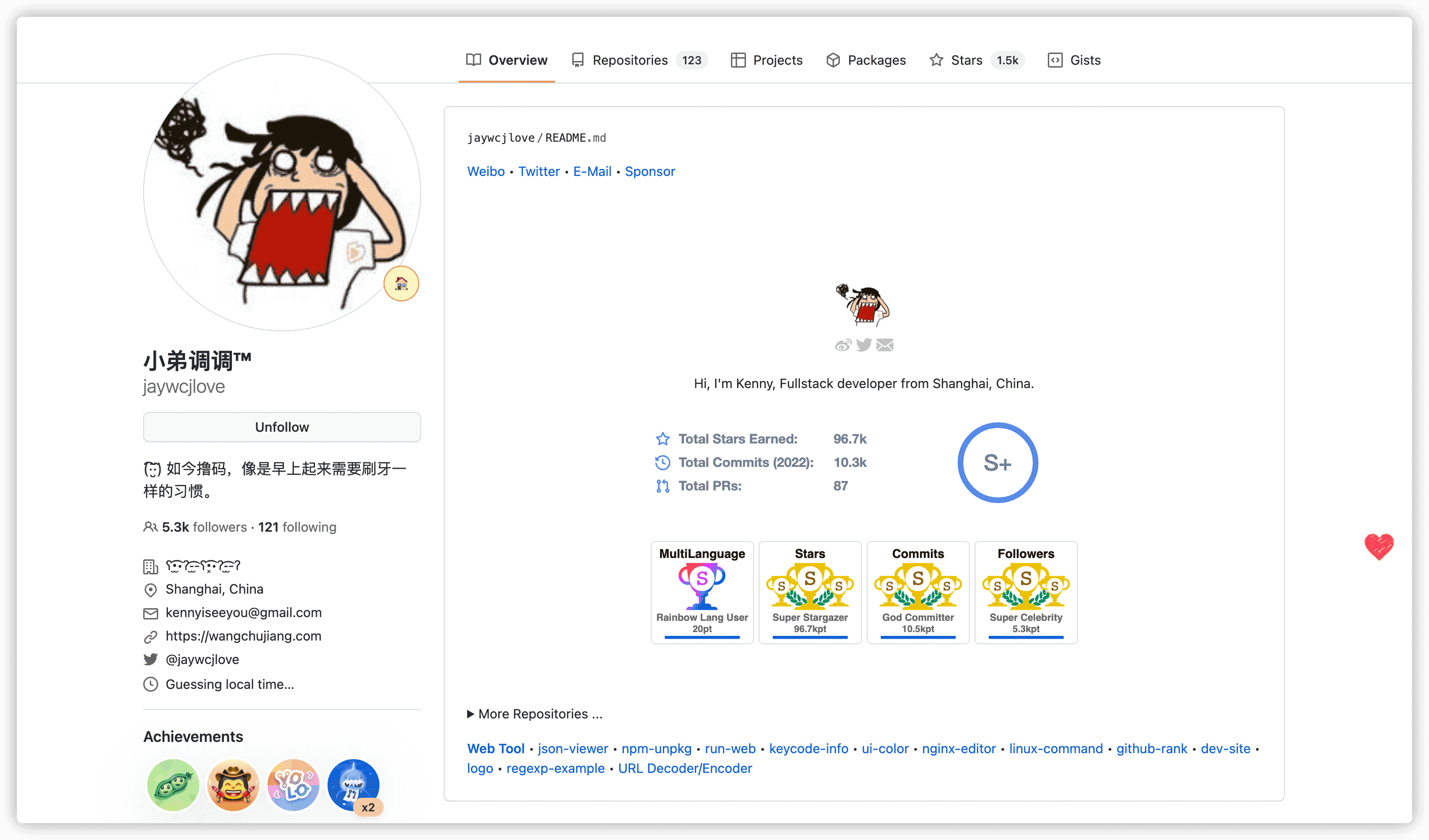Open the Pair Extraordinaire peas achievement badge

click(173, 785)
